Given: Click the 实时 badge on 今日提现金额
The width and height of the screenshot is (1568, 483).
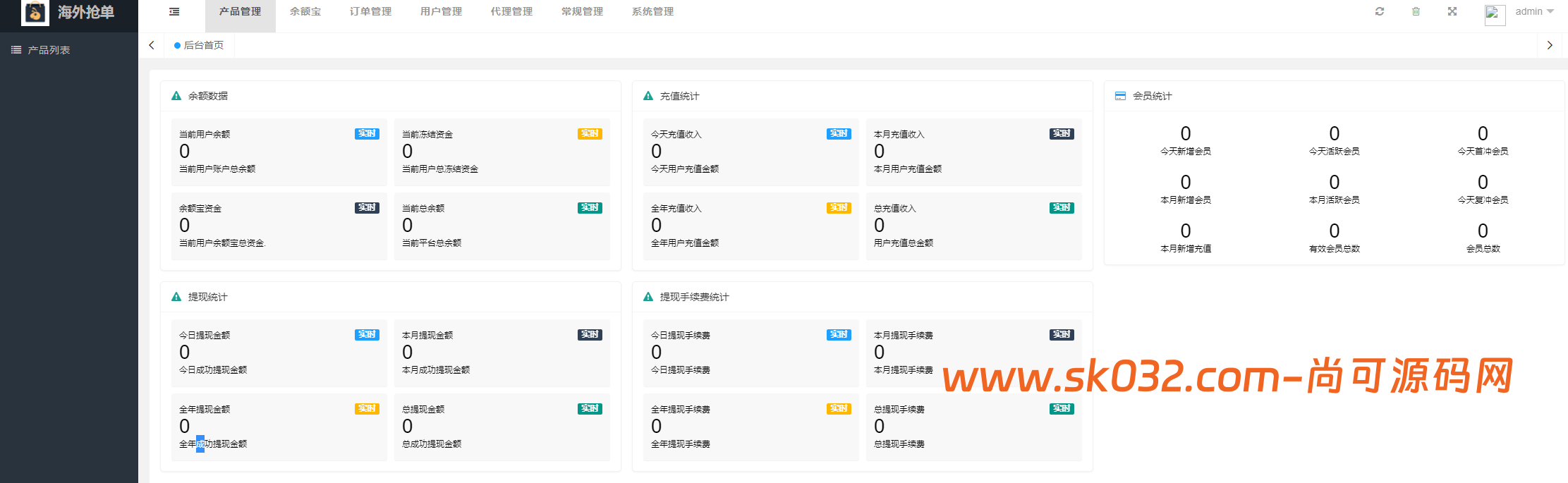Looking at the screenshot, I should (x=367, y=335).
